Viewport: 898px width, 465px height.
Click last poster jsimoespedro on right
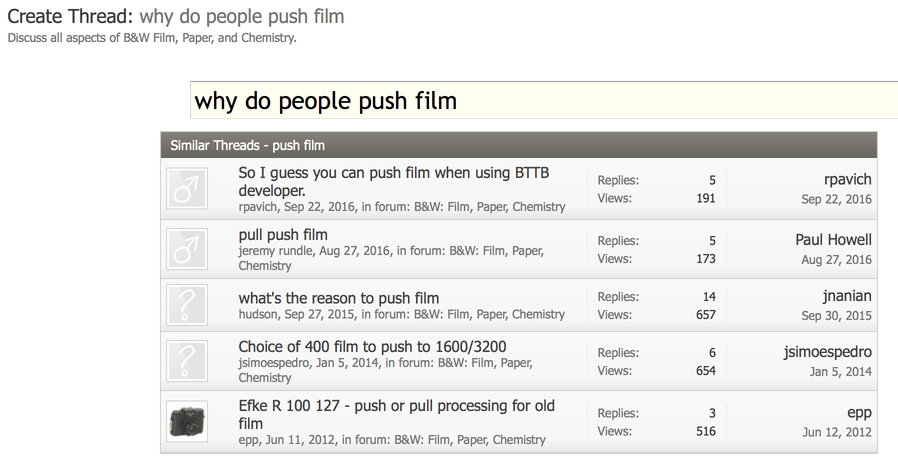click(x=827, y=352)
